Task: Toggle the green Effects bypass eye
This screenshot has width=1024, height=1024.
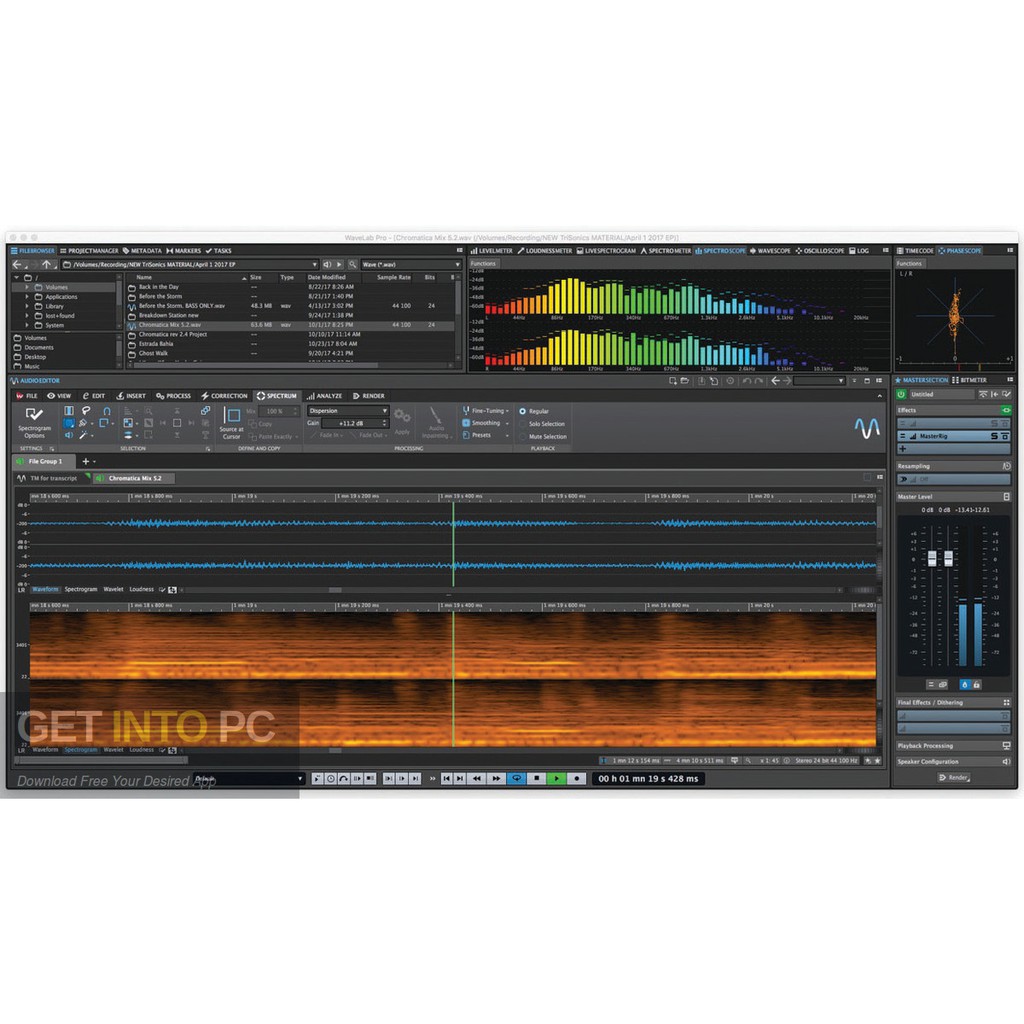Action: (1006, 410)
